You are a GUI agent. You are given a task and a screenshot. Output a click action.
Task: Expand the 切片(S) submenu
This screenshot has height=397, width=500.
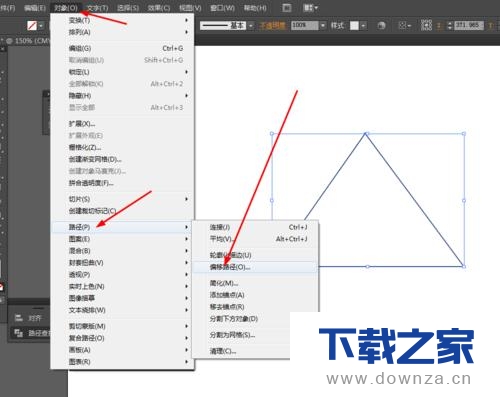pyautogui.click(x=122, y=199)
